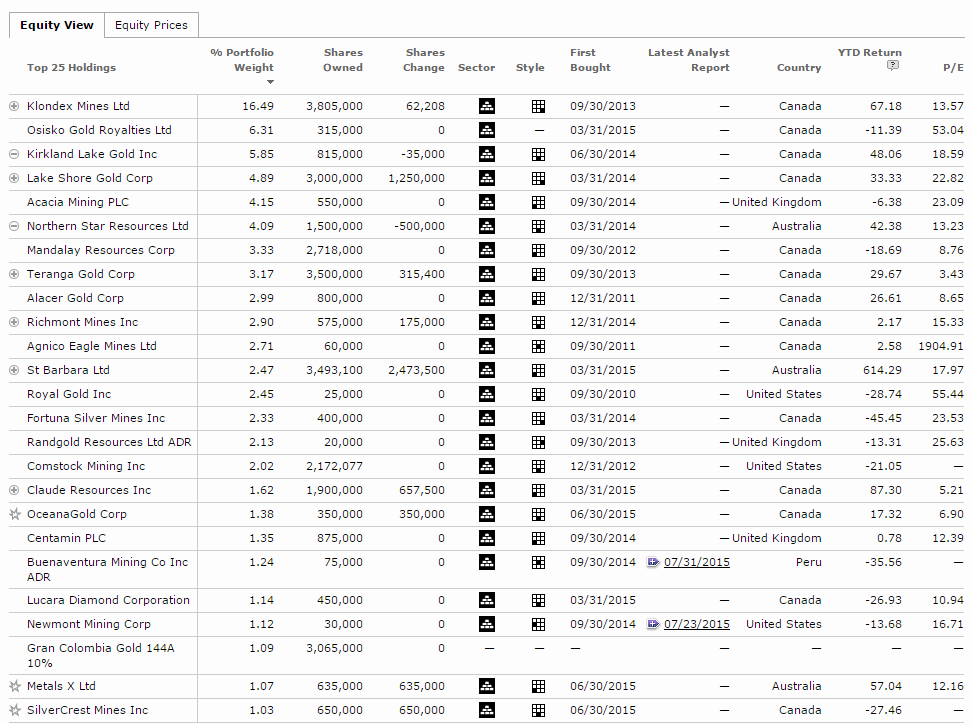Click style box icon for St Barbara Ltd
The image size is (972, 725).
click(x=539, y=371)
